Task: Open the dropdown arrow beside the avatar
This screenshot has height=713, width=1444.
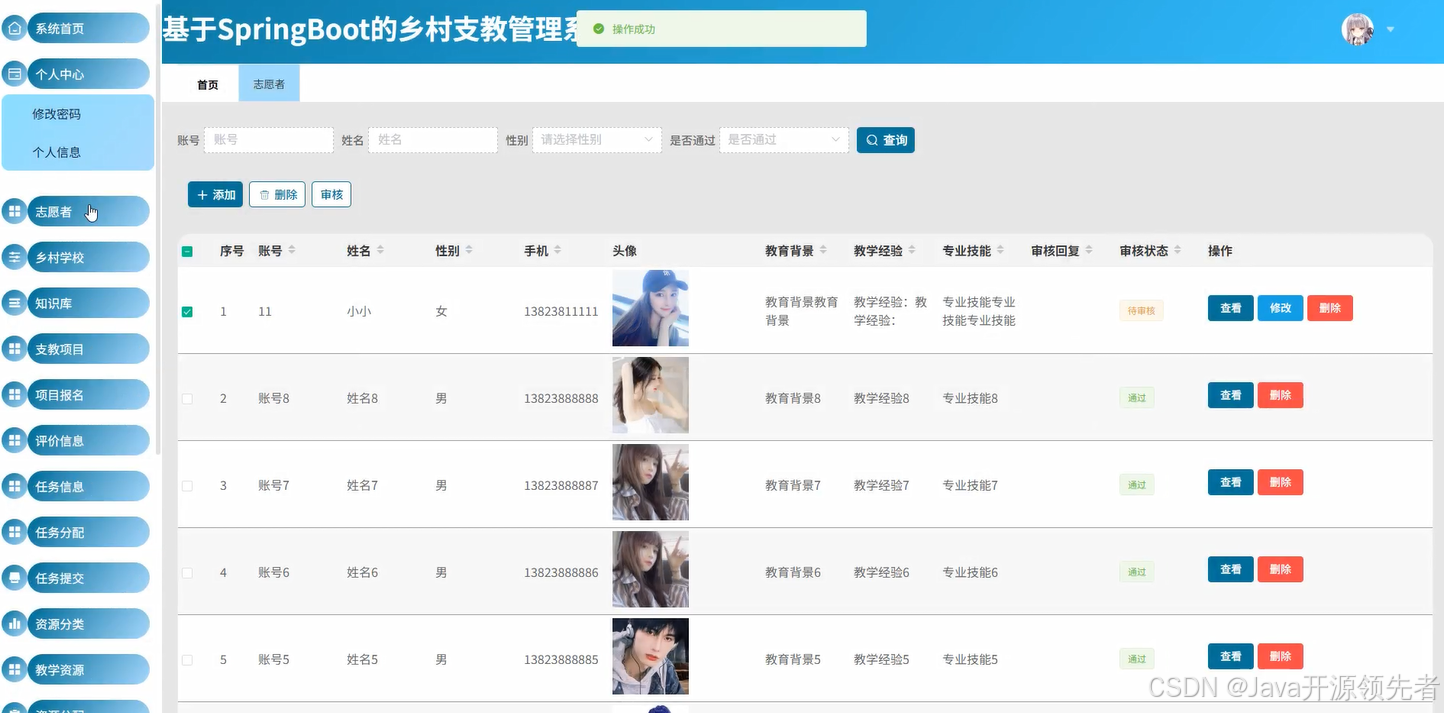Action: (1390, 30)
